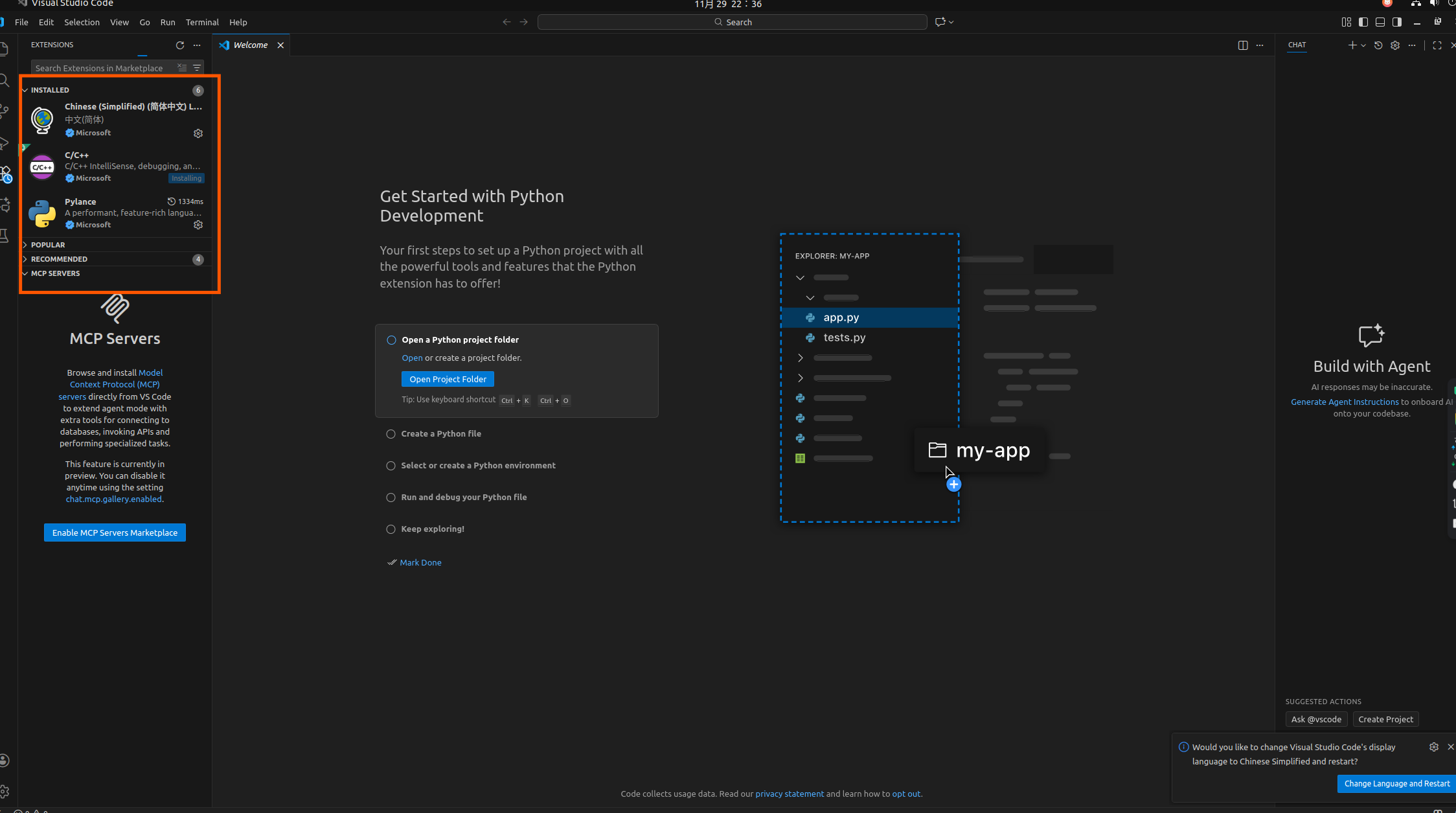Refresh the extensions list
Image resolution: width=1456 pixels, height=813 pixels.
coord(180,45)
